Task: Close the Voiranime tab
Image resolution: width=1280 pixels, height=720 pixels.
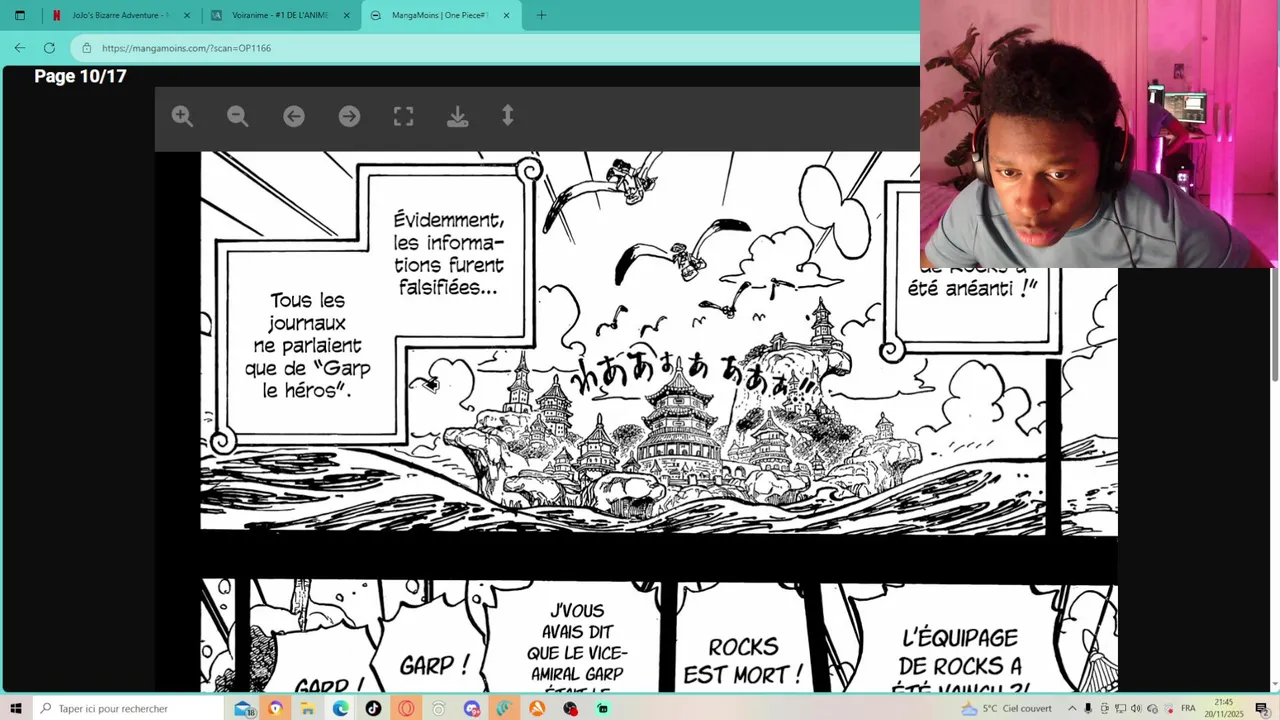Action: tap(347, 15)
